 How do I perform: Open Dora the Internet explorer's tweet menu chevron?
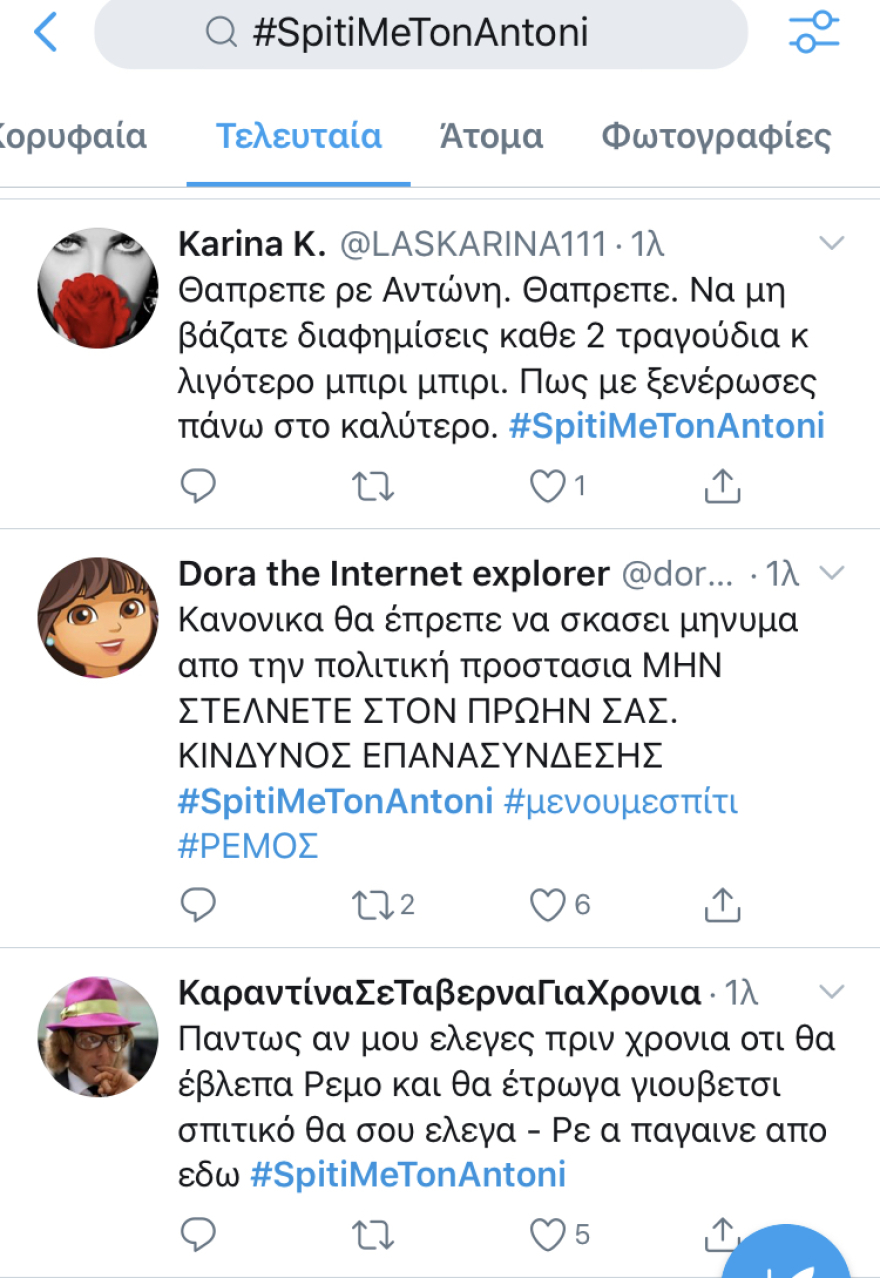tap(830, 572)
